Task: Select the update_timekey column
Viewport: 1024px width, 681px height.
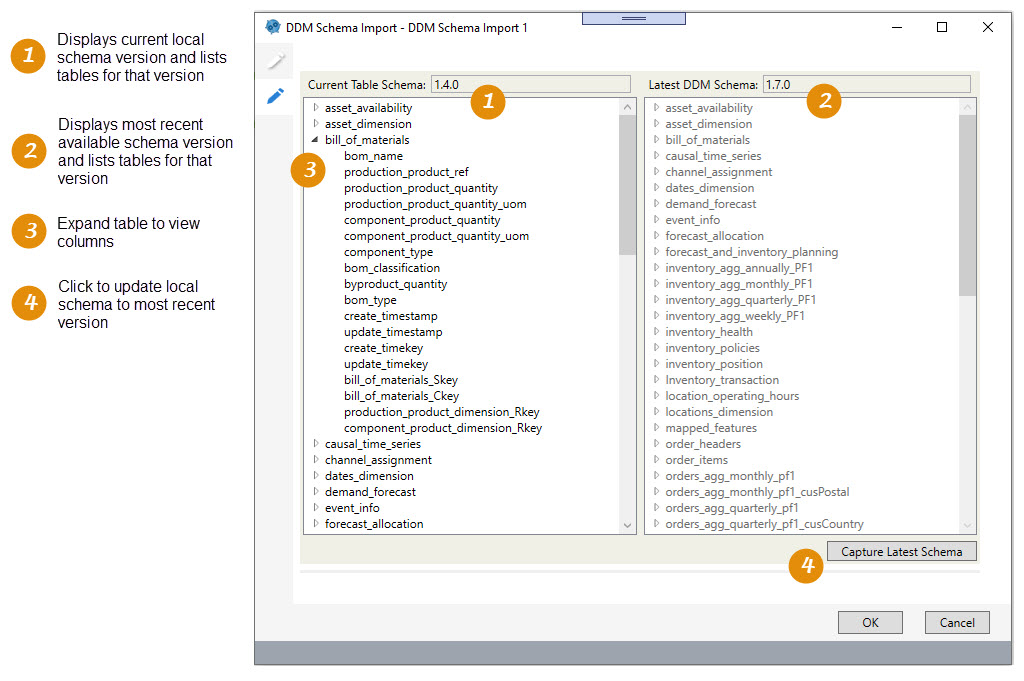Action: pyautogui.click(x=386, y=364)
